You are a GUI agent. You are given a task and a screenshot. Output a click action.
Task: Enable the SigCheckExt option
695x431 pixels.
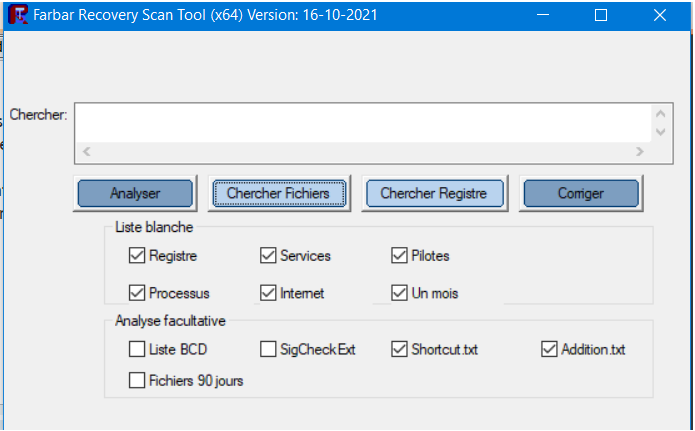(268, 349)
